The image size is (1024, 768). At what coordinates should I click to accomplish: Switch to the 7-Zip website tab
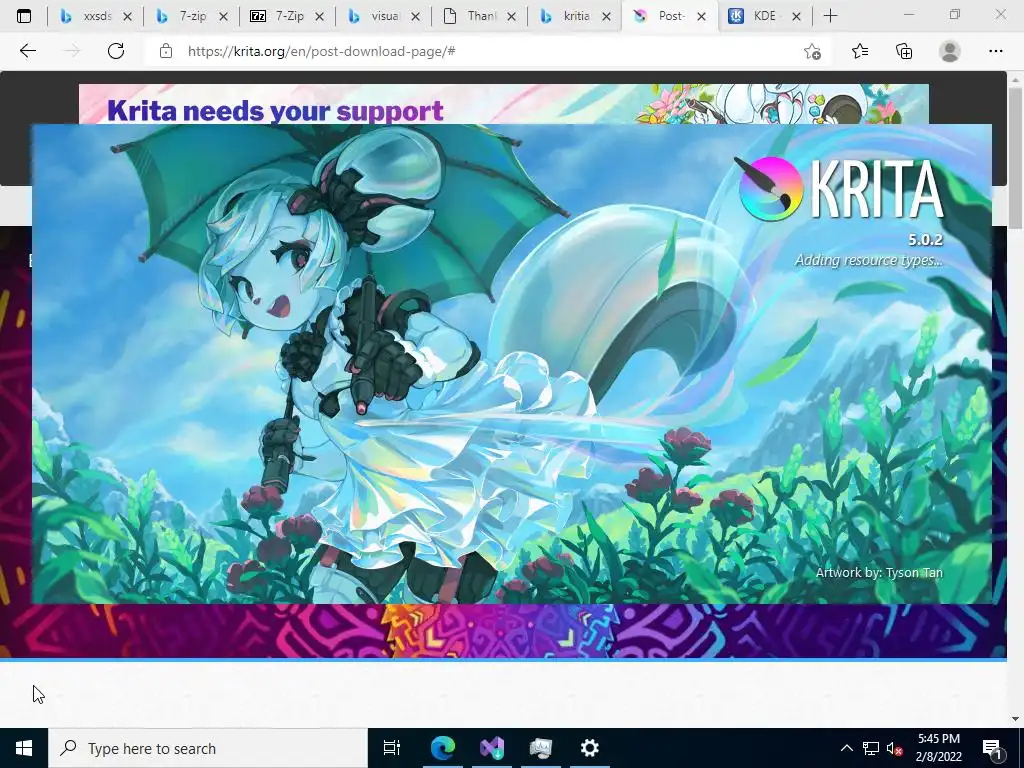click(288, 16)
